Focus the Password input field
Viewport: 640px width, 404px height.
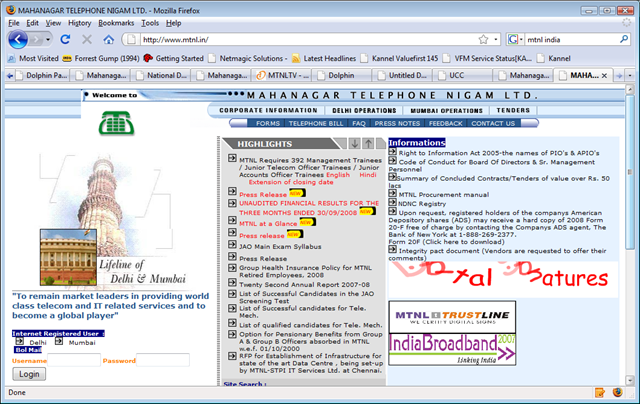163,360
